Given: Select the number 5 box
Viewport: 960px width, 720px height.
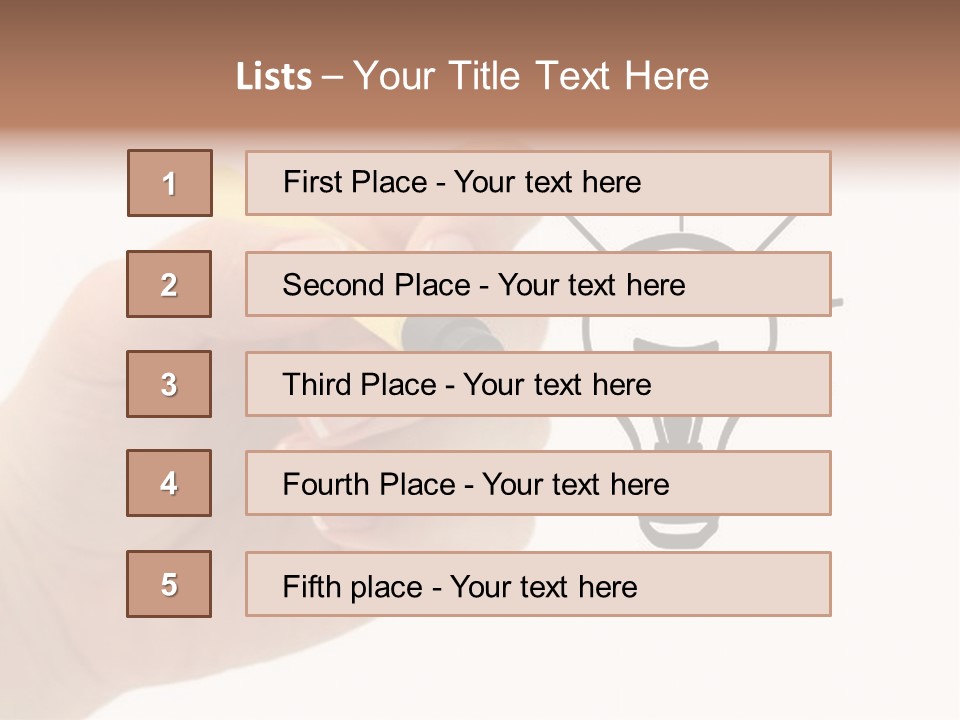Looking at the screenshot, I should point(169,584).
